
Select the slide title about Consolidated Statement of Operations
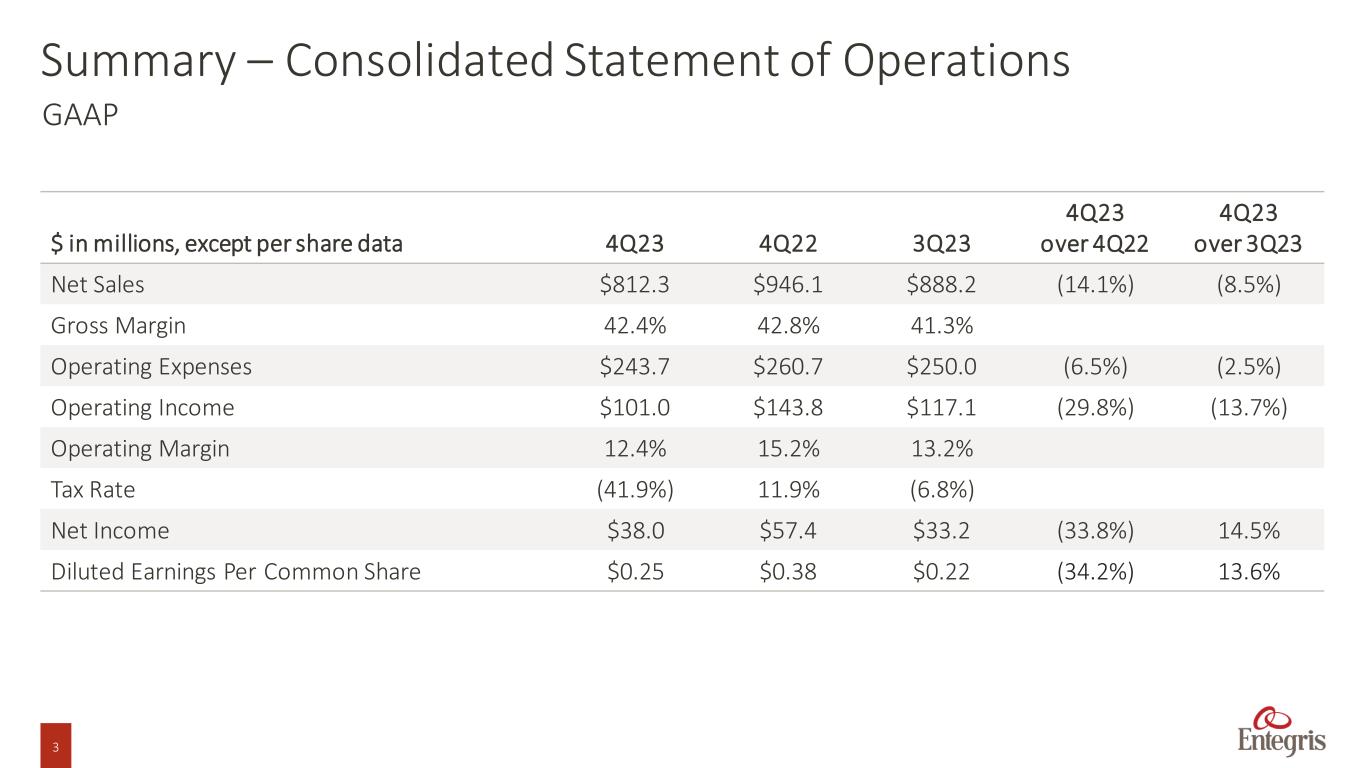555,61
